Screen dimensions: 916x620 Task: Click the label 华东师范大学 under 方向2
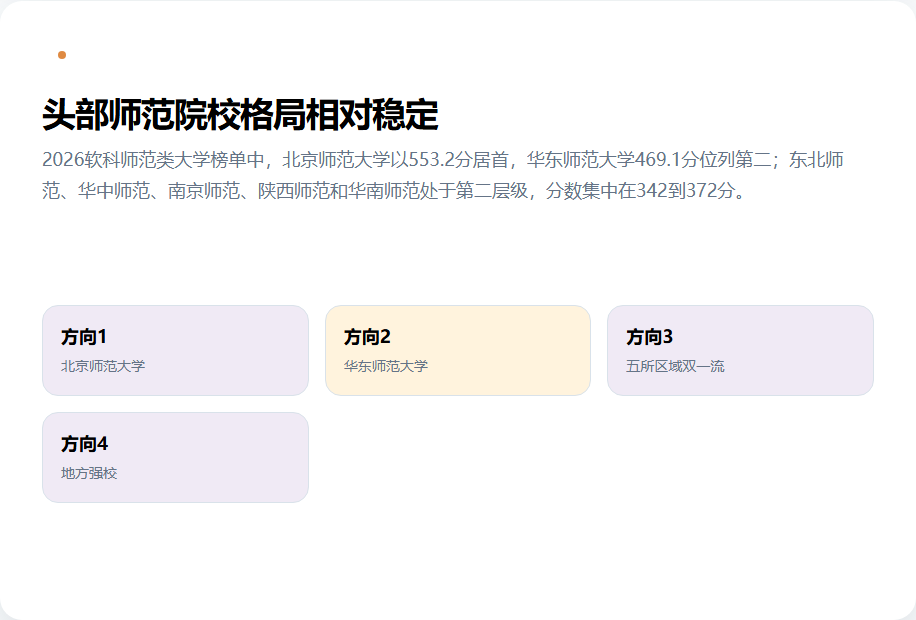[386, 366]
